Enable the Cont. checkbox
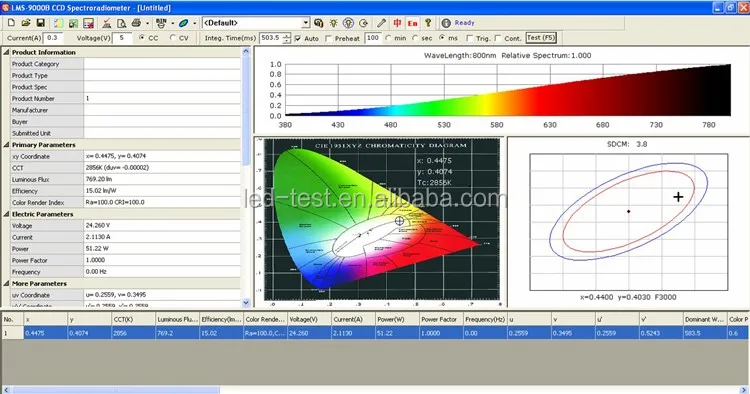750x394 pixels. tap(498, 38)
